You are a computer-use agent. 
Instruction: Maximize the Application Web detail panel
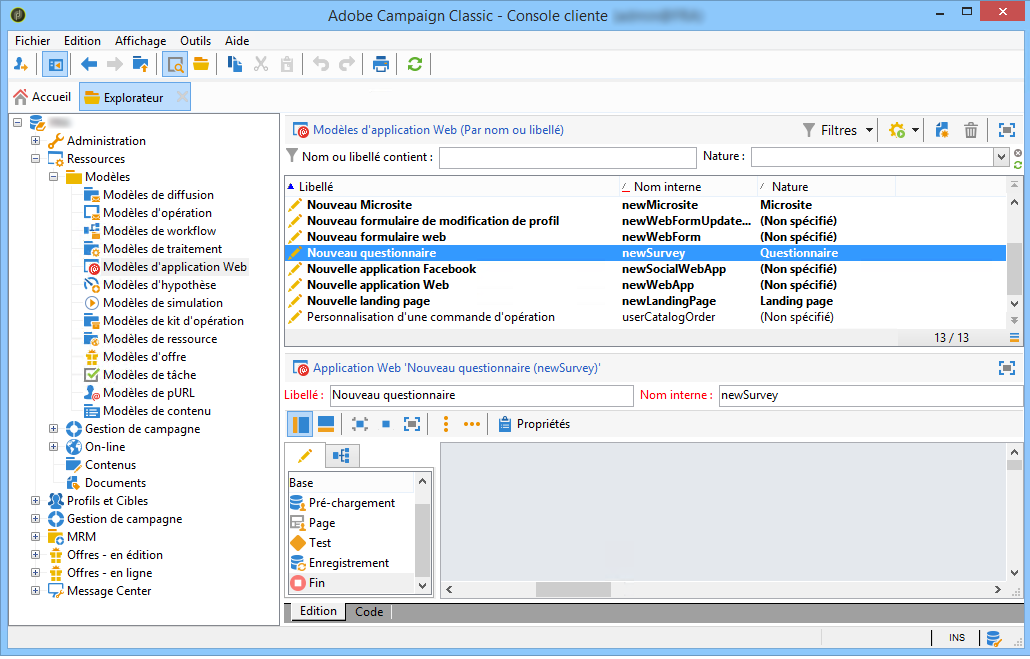point(1006,368)
